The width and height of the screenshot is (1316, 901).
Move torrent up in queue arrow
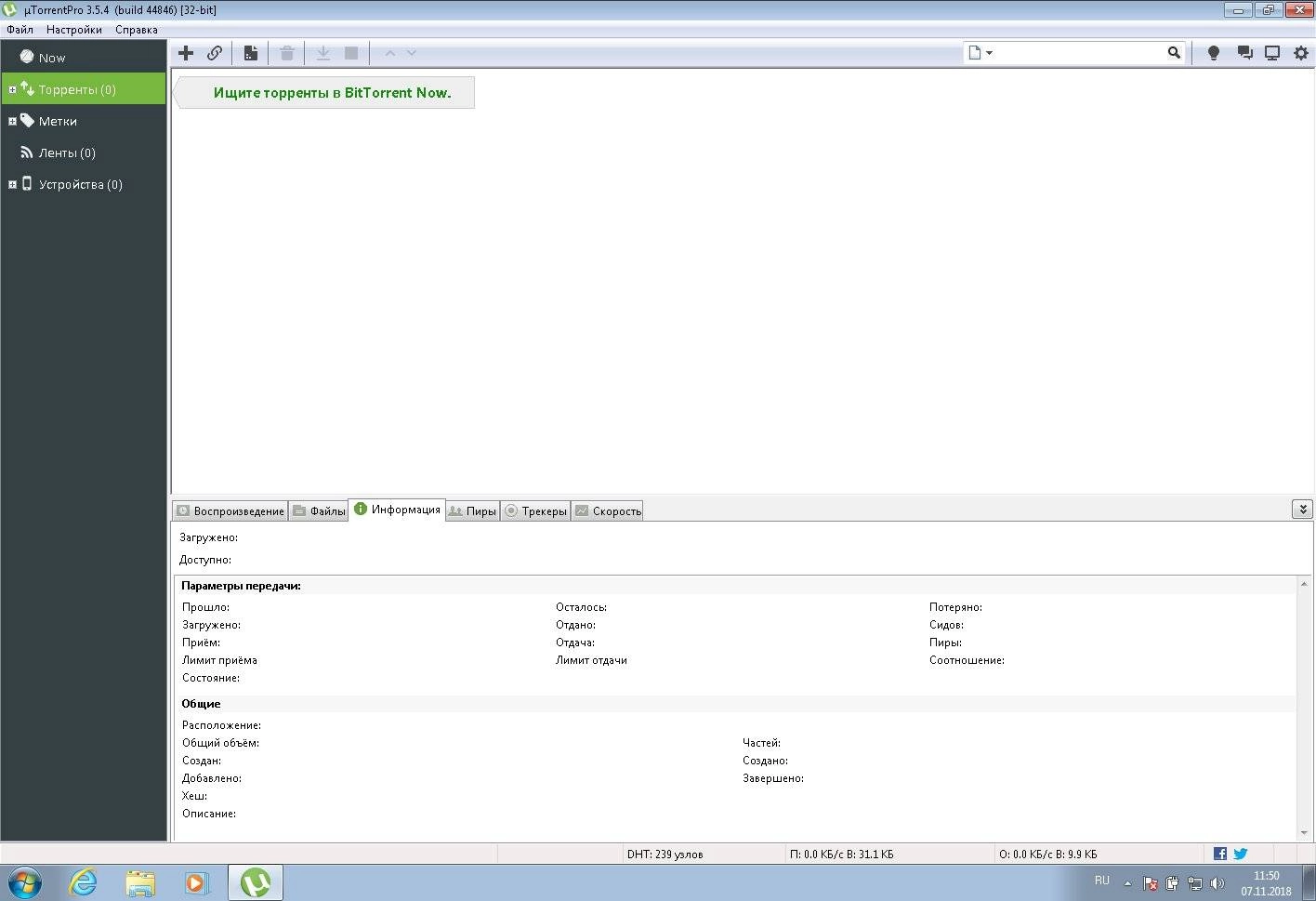390,53
